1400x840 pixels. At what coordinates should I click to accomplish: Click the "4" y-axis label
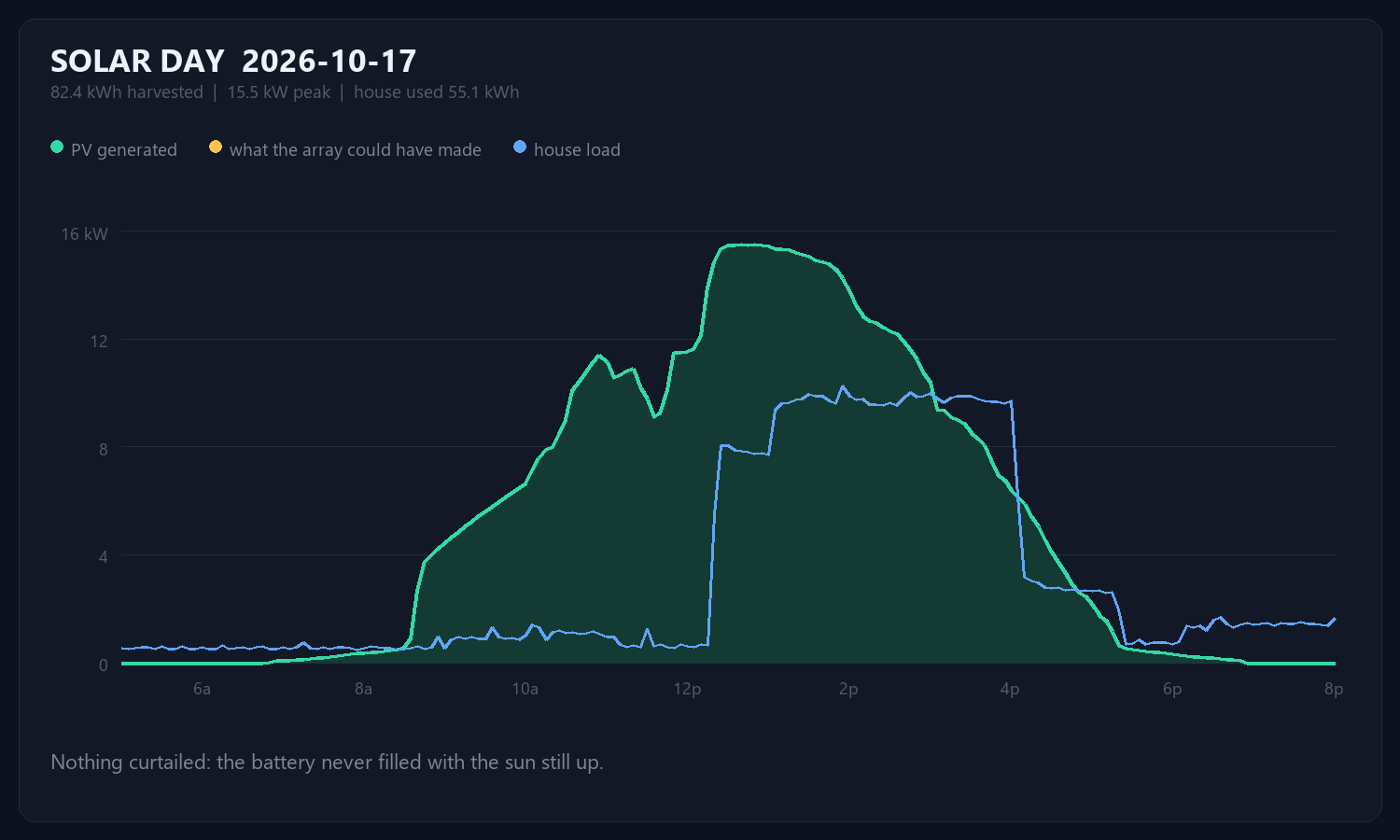point(104,557)
